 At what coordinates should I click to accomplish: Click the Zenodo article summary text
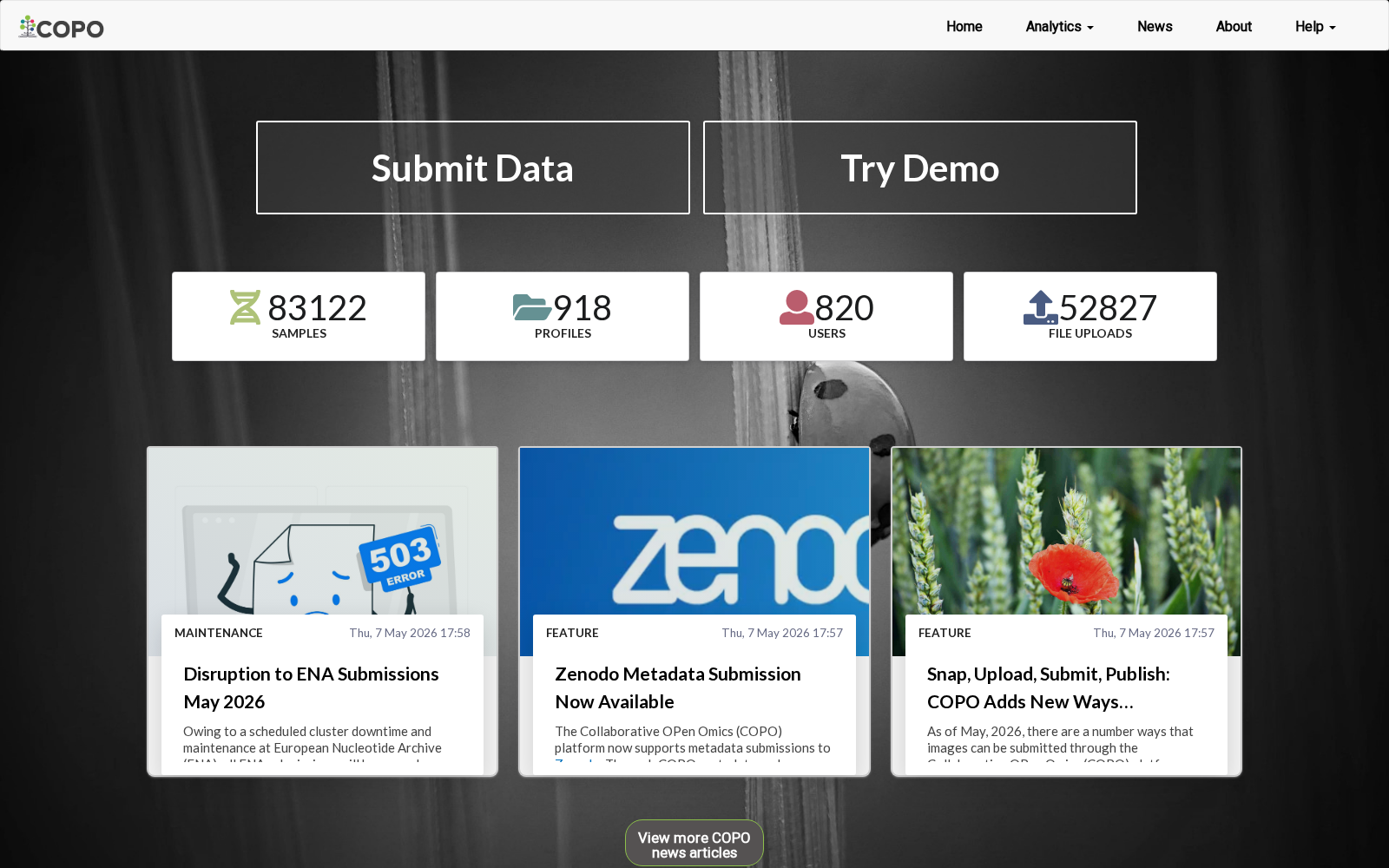(x=693, y=745)
